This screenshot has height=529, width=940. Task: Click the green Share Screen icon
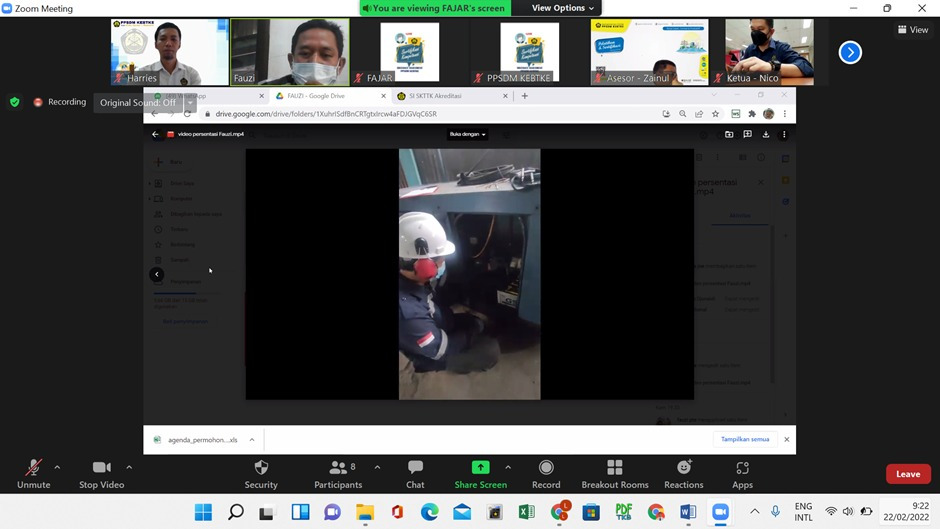(x=480, y=468)
